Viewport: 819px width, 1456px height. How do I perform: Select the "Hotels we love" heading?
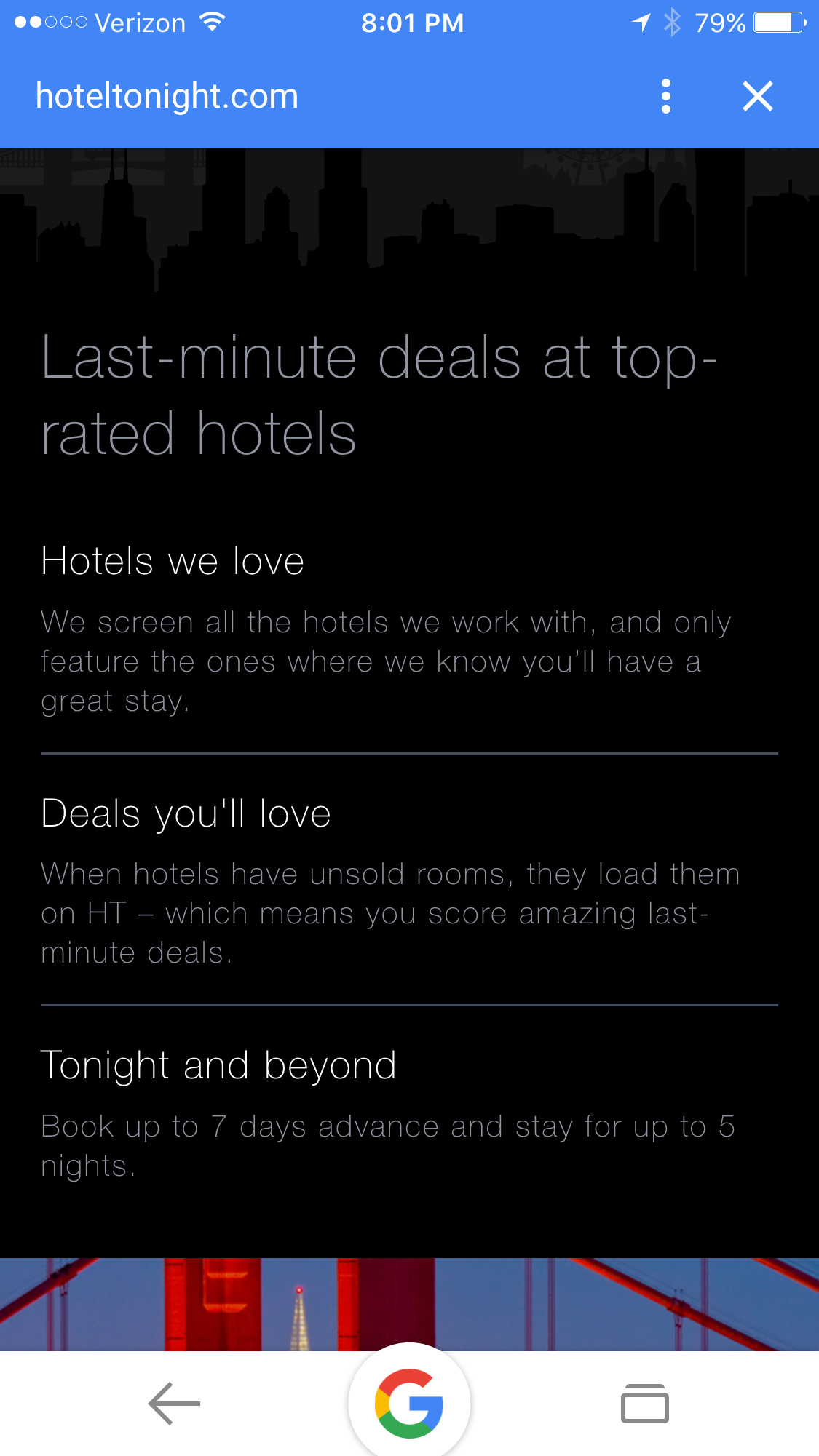pyautogui.click(x=173, y=561)
